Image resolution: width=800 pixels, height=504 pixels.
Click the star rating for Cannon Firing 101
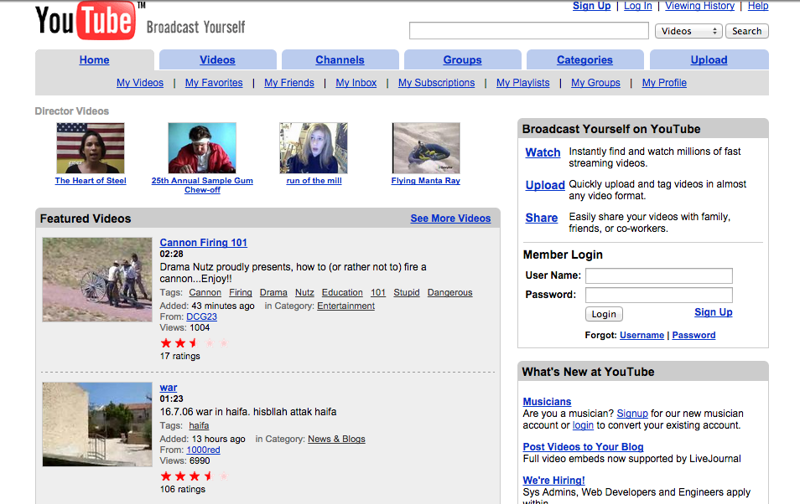(194, 343)
